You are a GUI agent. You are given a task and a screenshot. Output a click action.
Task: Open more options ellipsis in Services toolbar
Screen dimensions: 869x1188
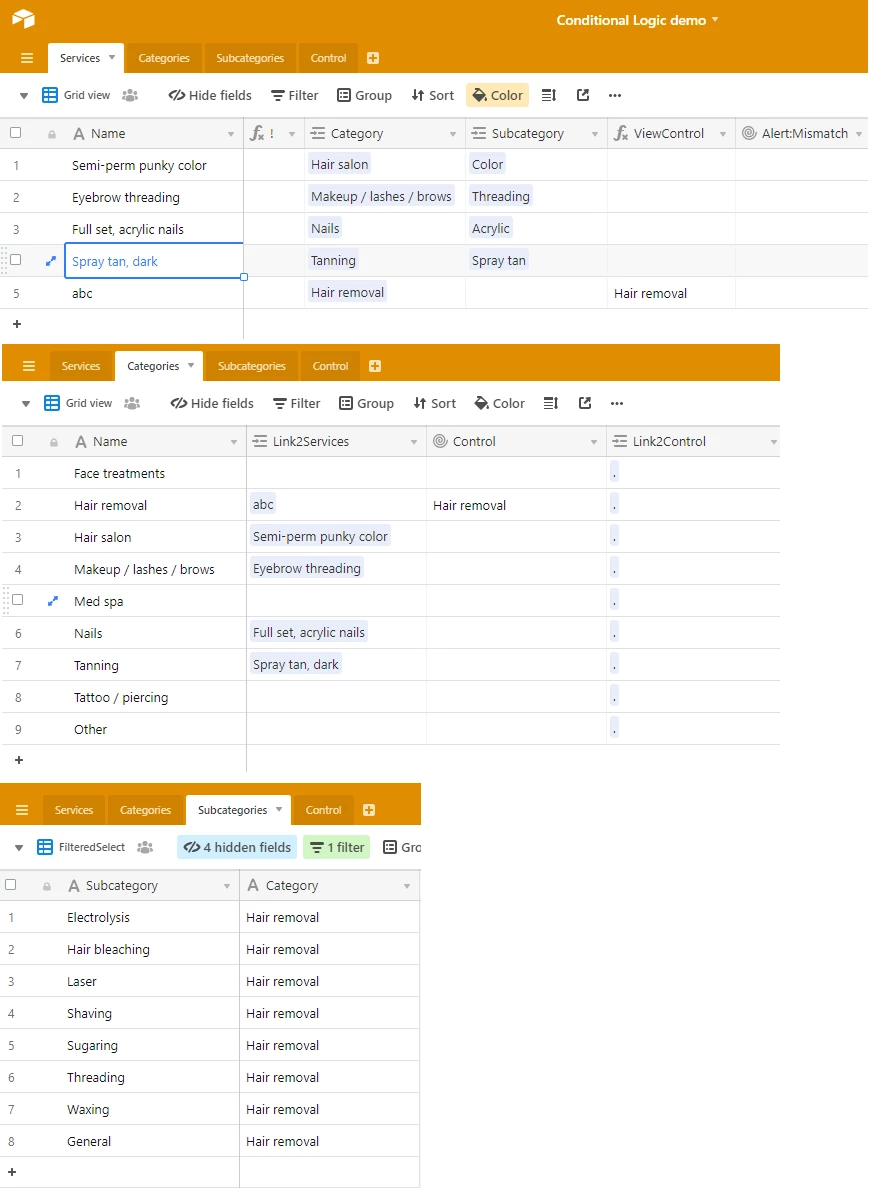[615, 95]
